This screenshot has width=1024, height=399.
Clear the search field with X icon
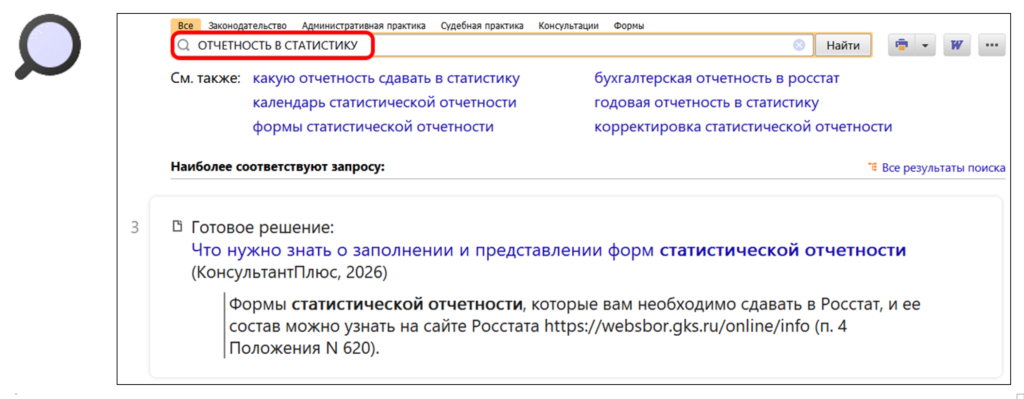[x=799, y=46]
